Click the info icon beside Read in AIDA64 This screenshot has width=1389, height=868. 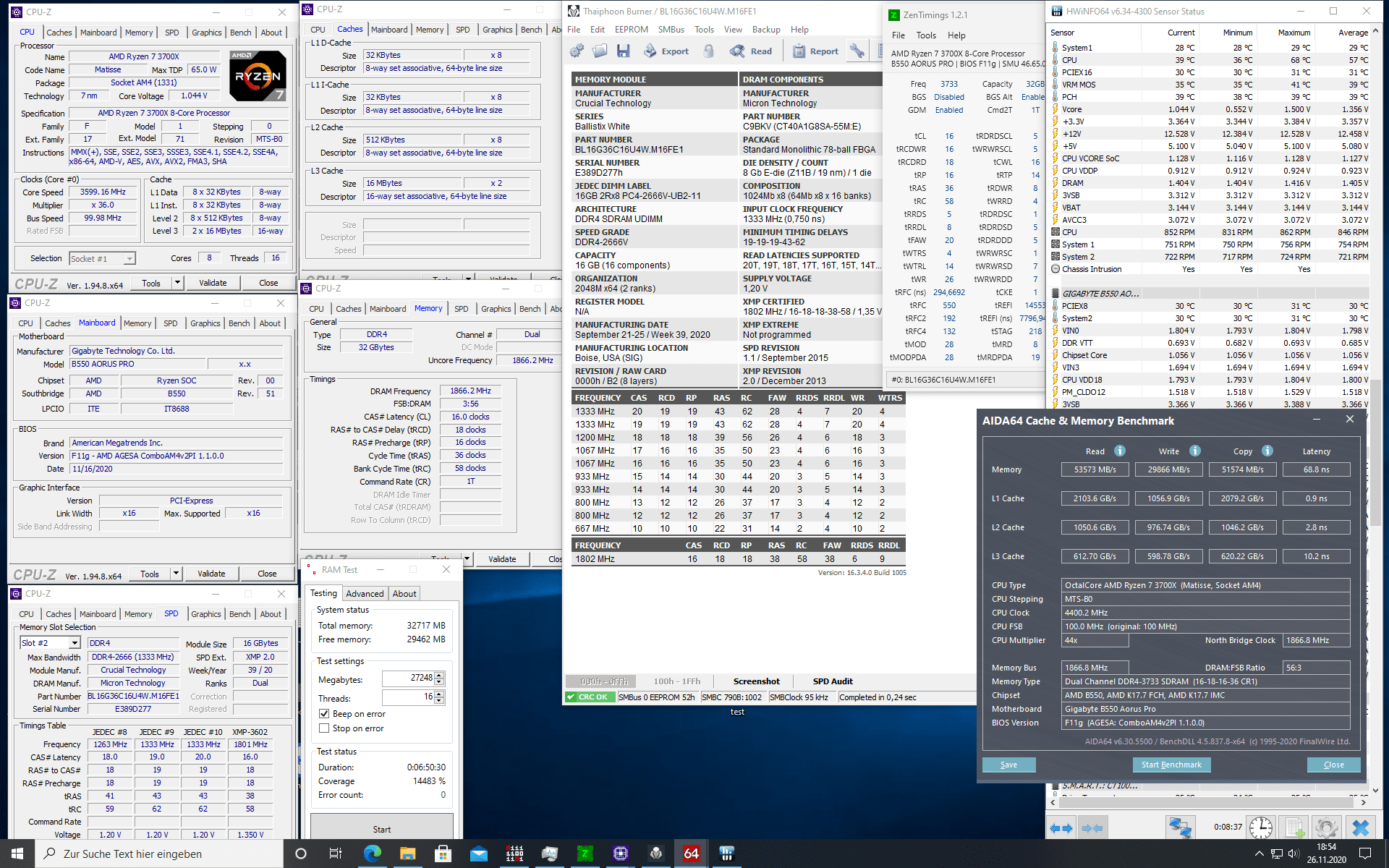pos(1120,451)
